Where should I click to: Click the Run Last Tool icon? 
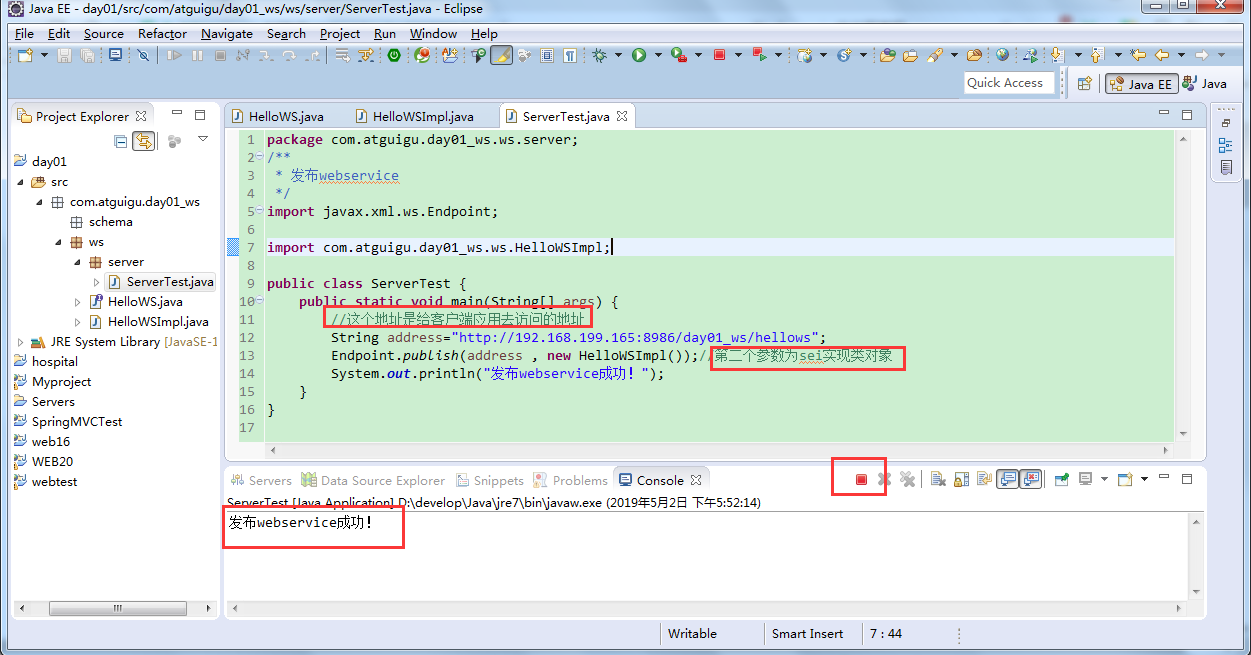(x=679, y=55)
